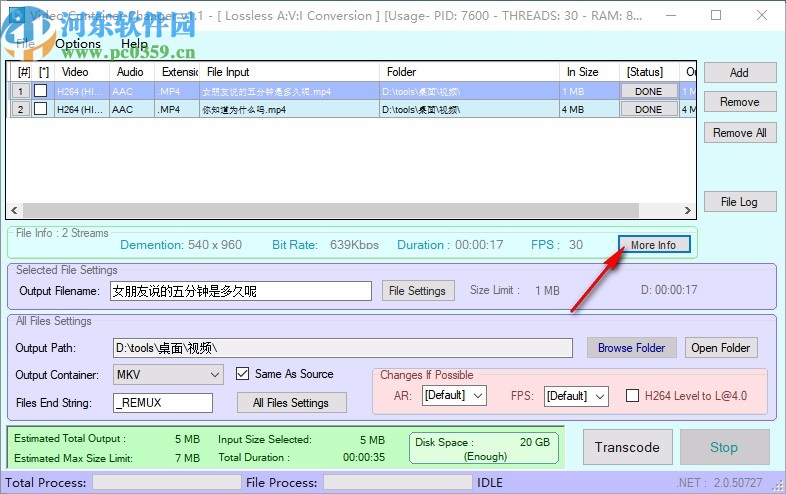
Task: Click the 4 MB size cell
Action: pyautogui.click(x=589, y=109)
